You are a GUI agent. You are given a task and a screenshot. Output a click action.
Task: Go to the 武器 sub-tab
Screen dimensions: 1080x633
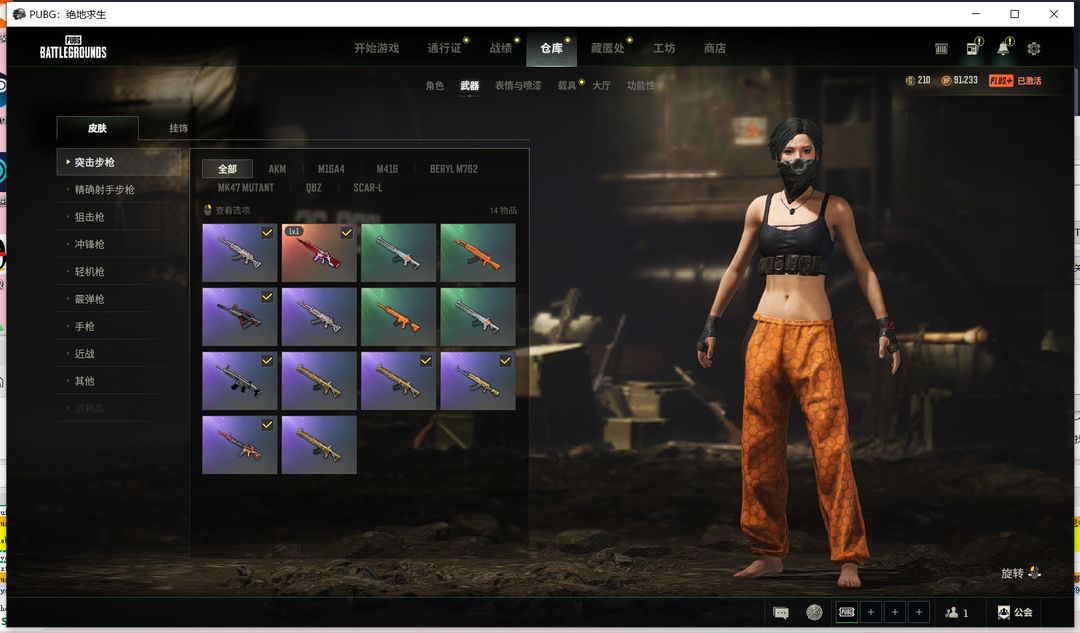coord(470,85)
